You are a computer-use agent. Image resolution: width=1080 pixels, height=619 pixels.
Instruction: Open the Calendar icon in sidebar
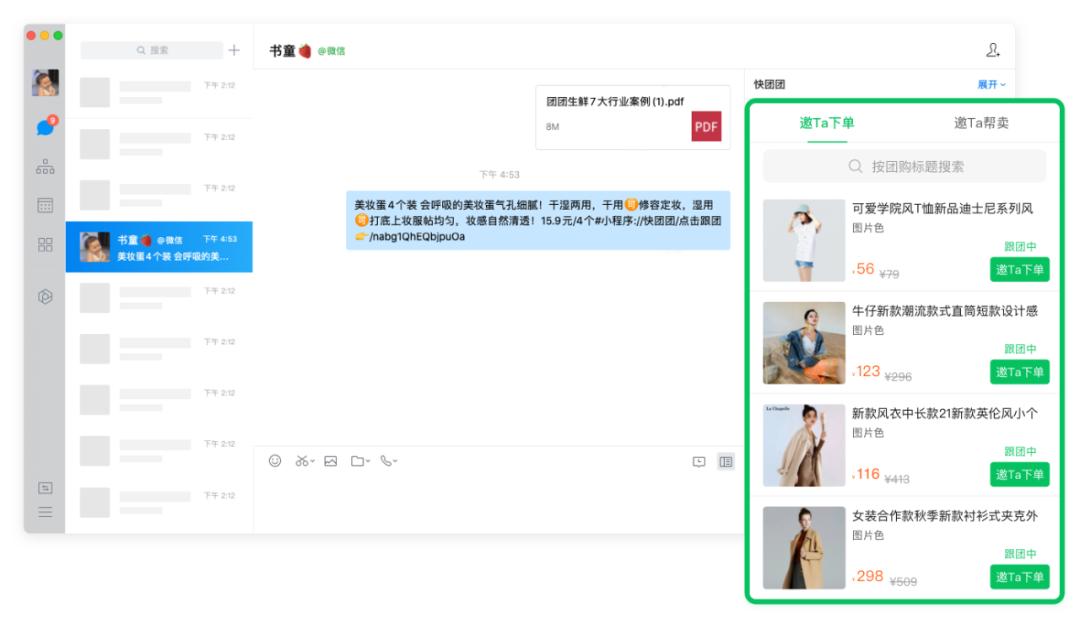click(x=45, y=205)
